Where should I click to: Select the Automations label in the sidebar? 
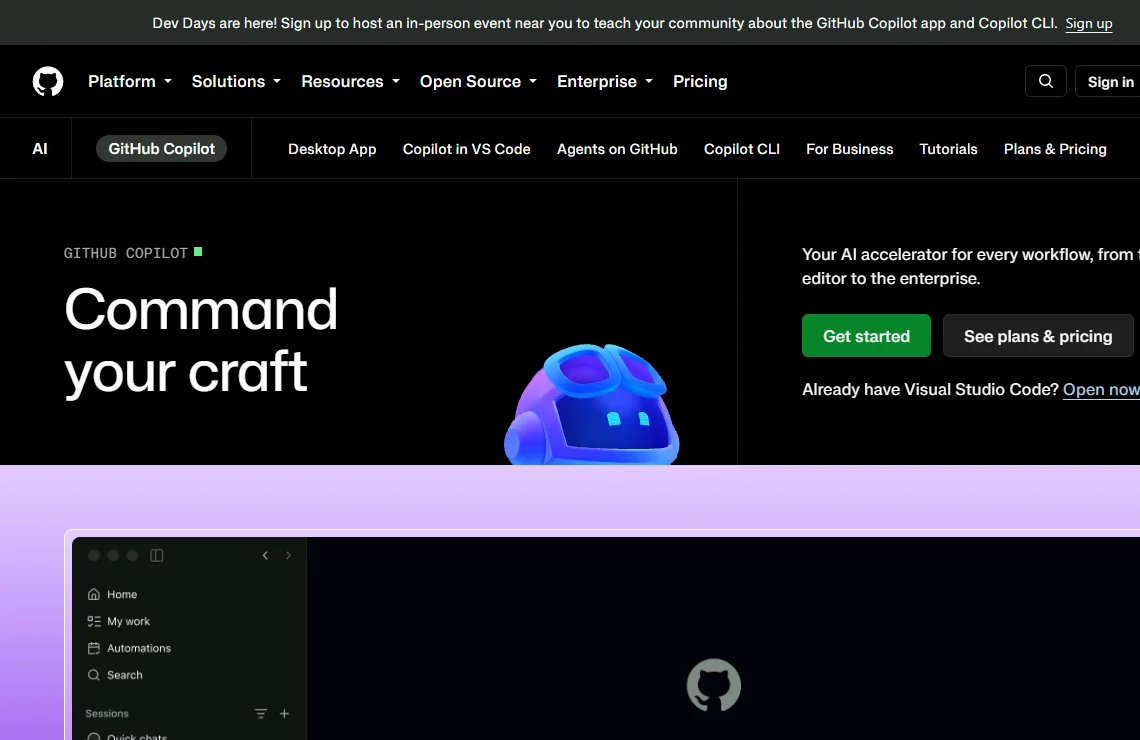click(x=139, y=648)
